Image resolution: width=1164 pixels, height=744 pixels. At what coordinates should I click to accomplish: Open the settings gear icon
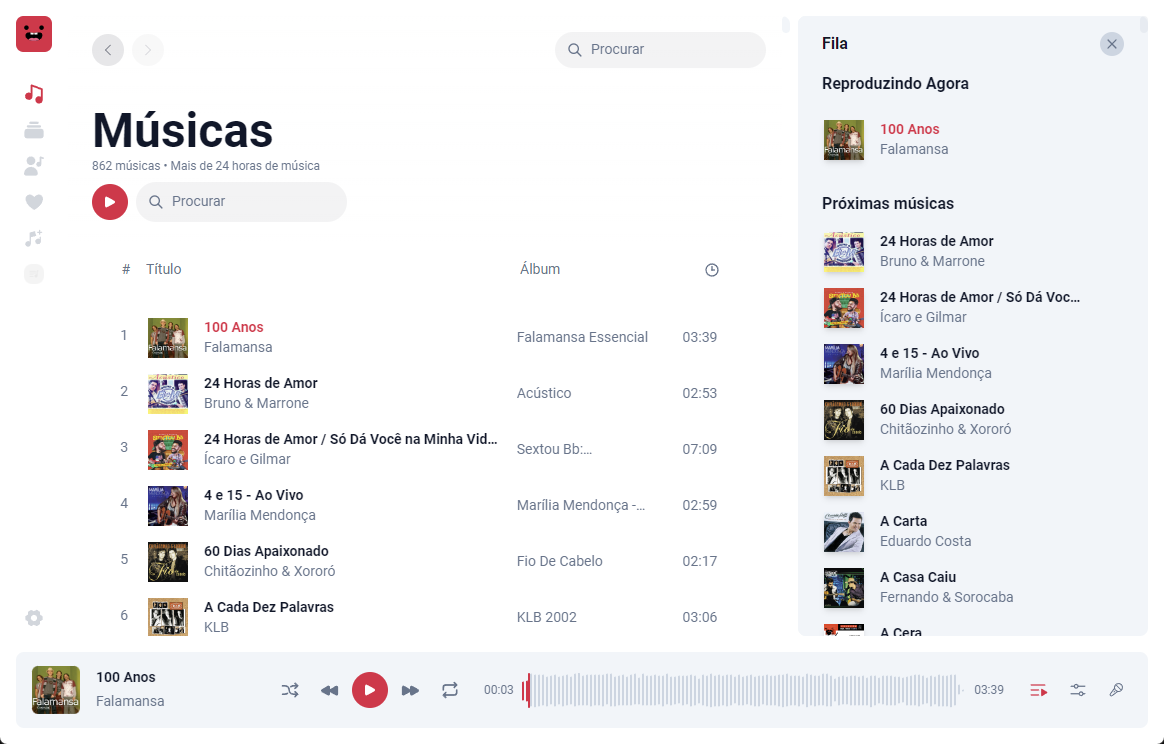pyautogui.click(x=34, y=618)
